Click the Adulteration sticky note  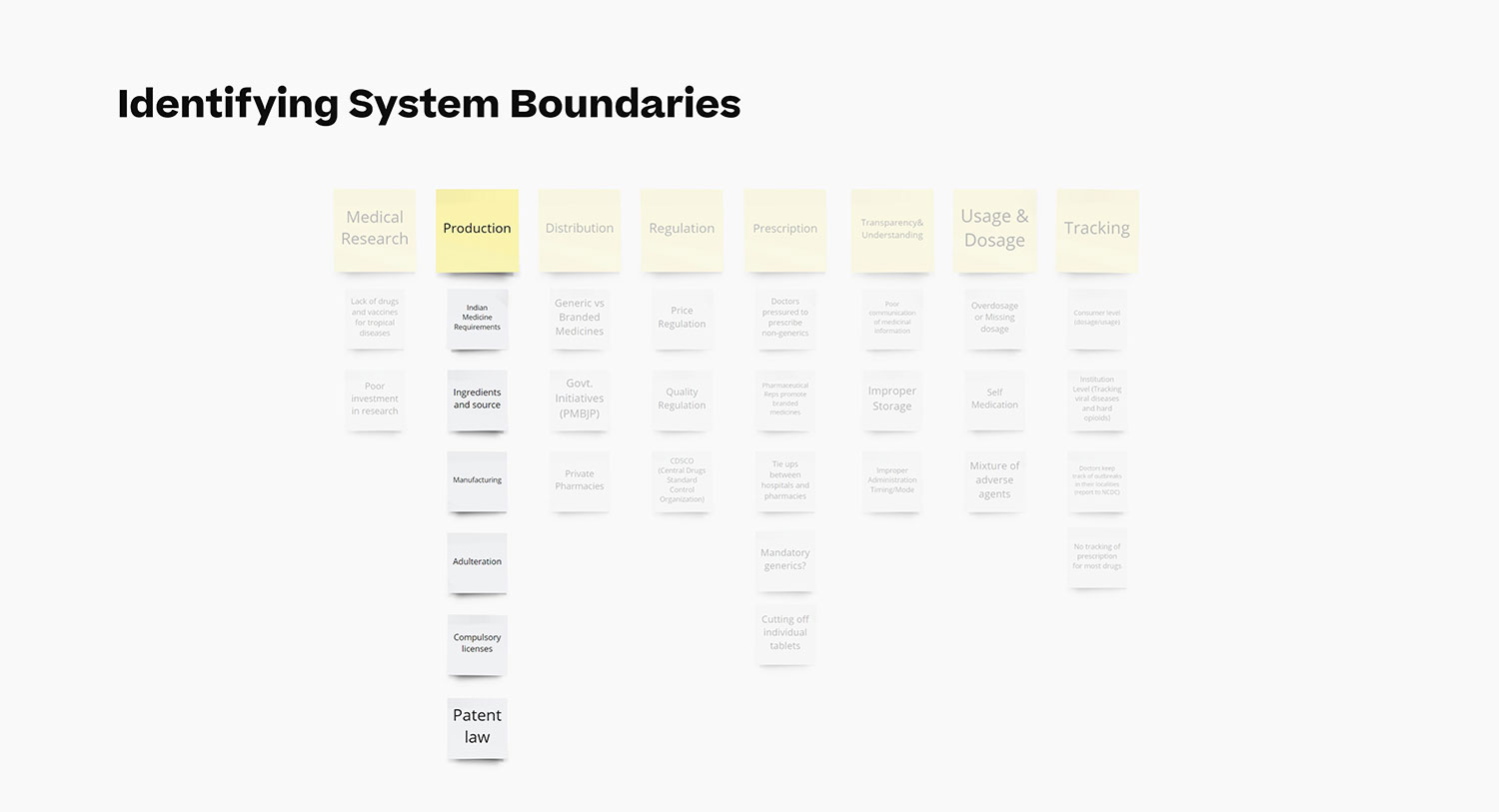click(x=477, y=561)
